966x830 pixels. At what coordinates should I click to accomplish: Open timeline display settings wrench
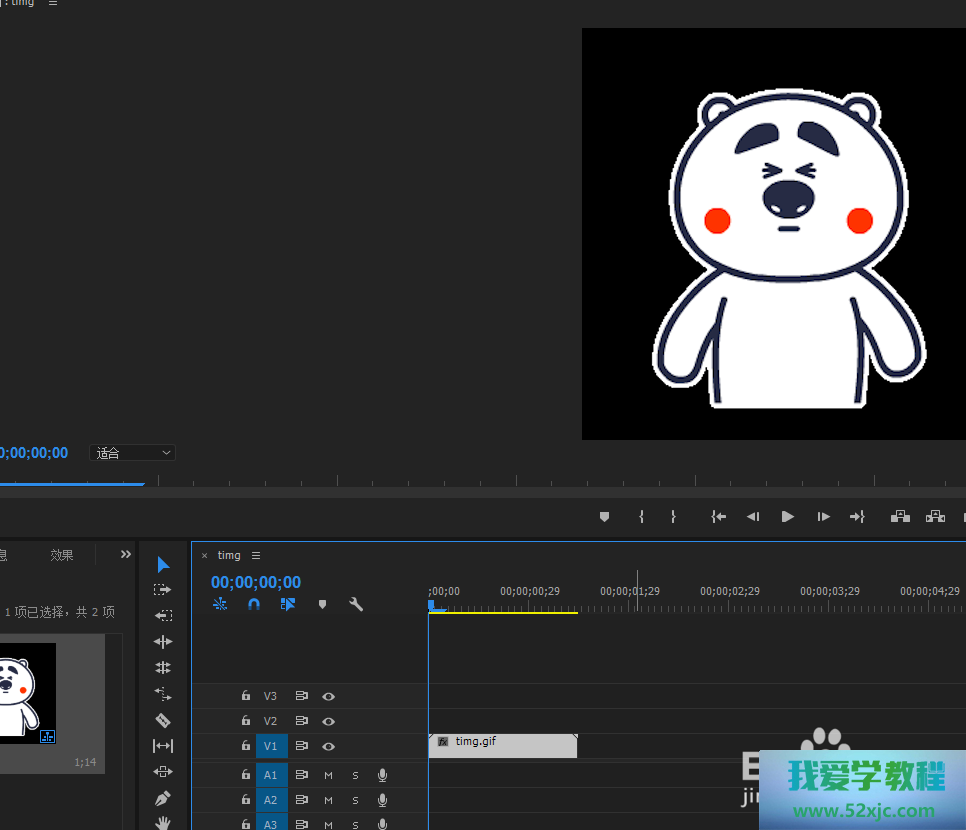[x=356, y=604]
